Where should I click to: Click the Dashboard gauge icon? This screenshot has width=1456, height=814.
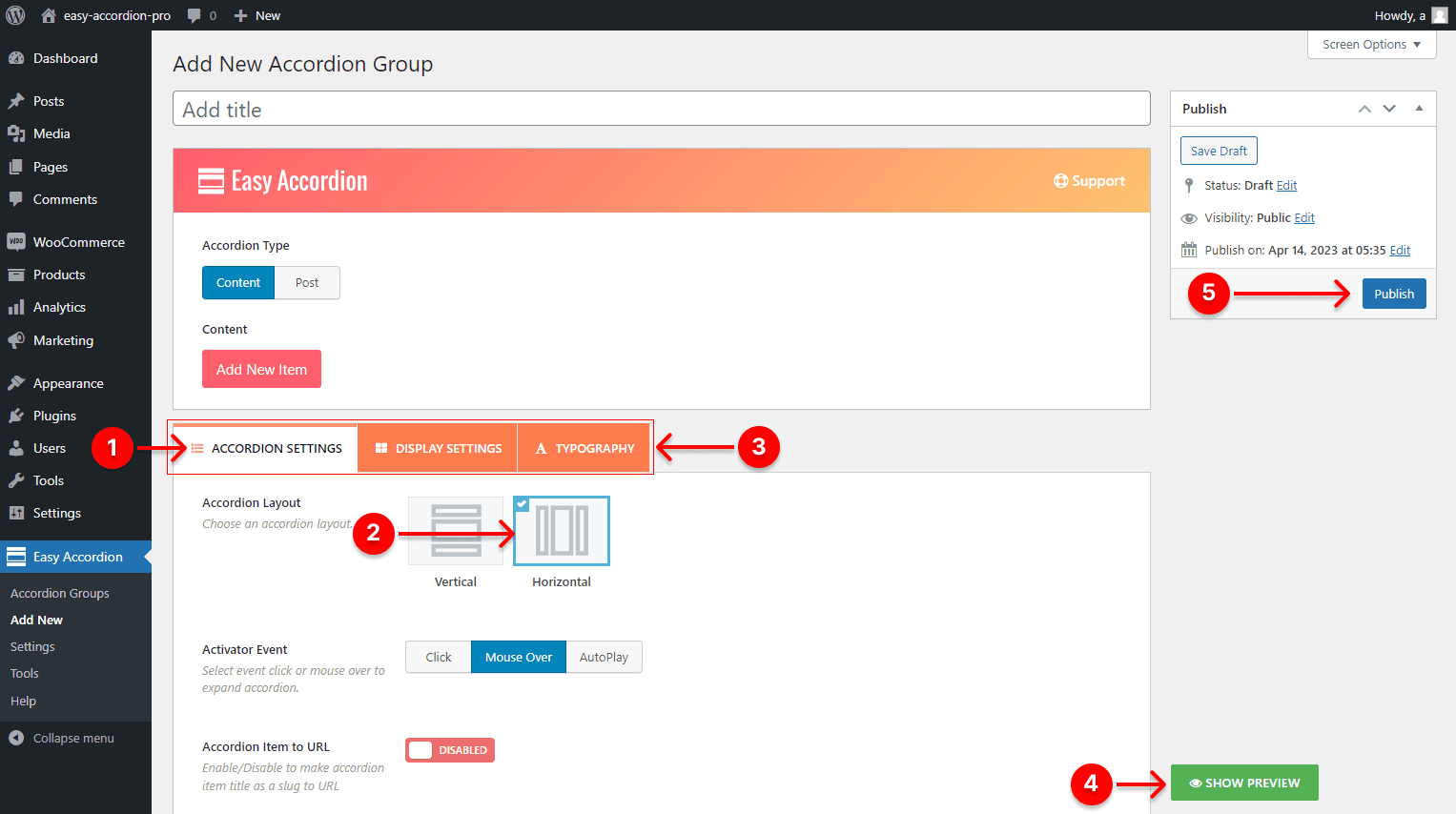16,58
